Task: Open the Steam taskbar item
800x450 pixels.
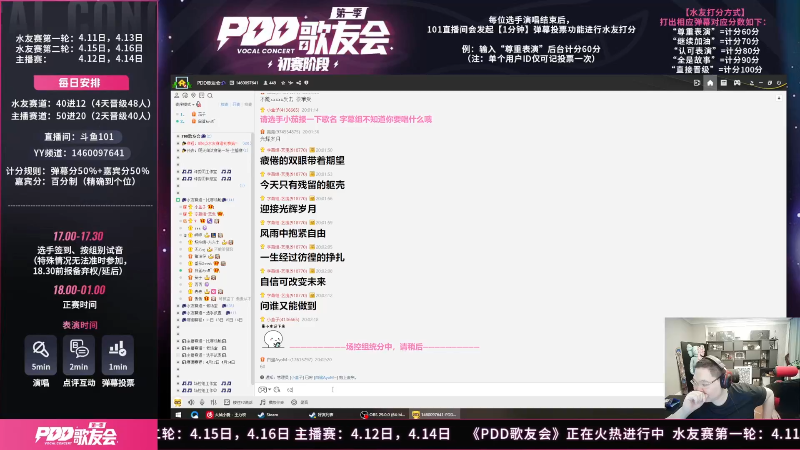Action: (269, 415)
